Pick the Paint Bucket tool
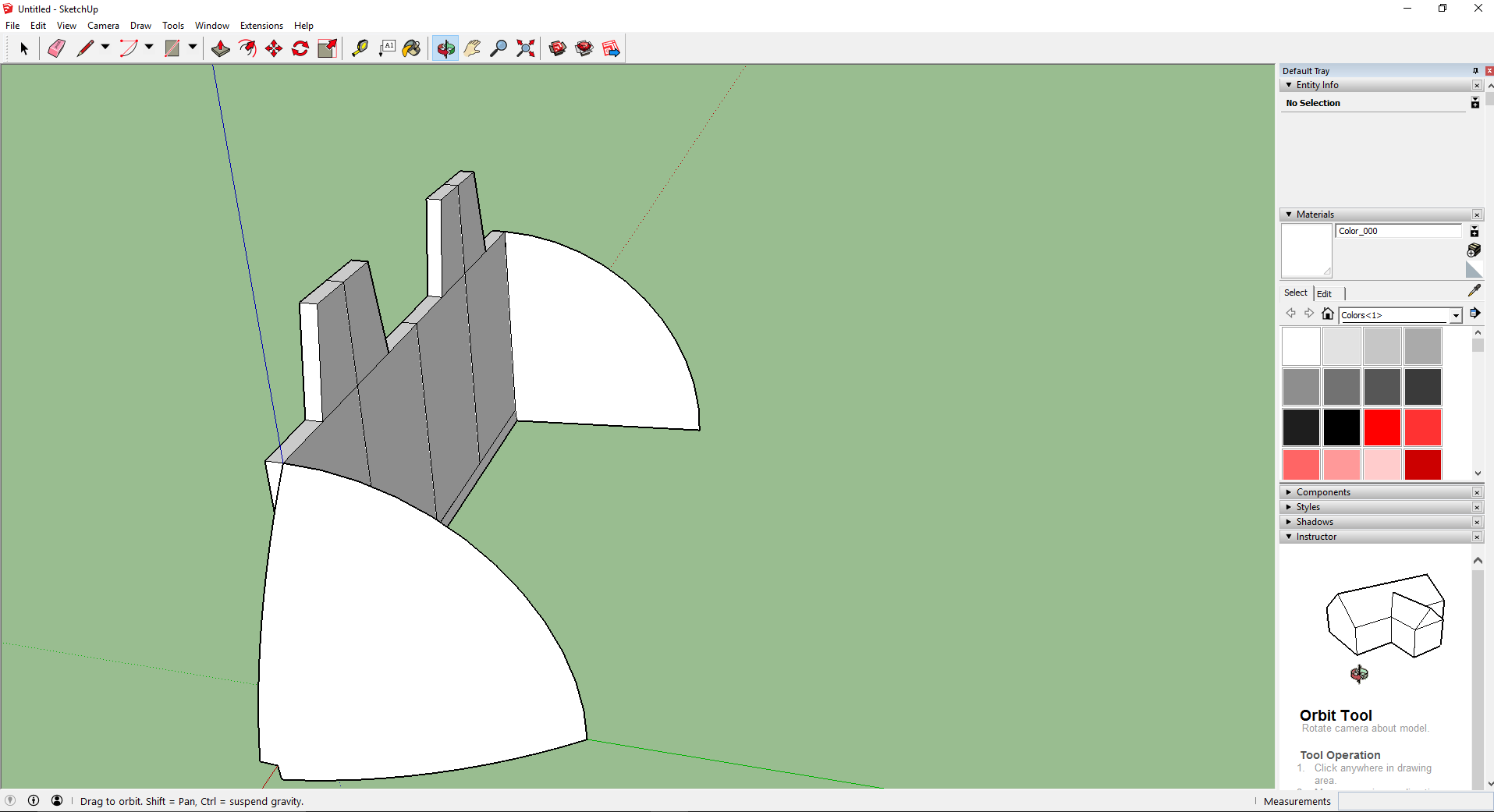The height and width of the screenshot is (812, 1494). [411, 48]
